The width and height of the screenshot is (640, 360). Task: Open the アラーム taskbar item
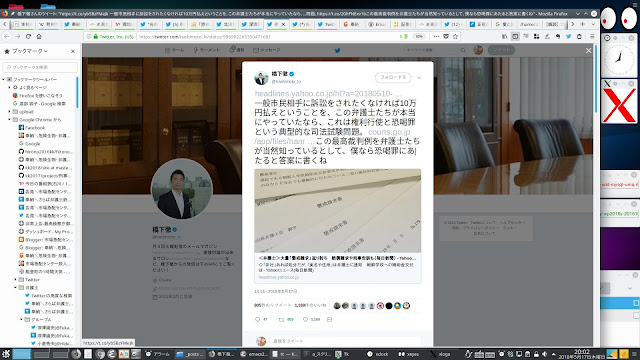[x=158, y=354]
